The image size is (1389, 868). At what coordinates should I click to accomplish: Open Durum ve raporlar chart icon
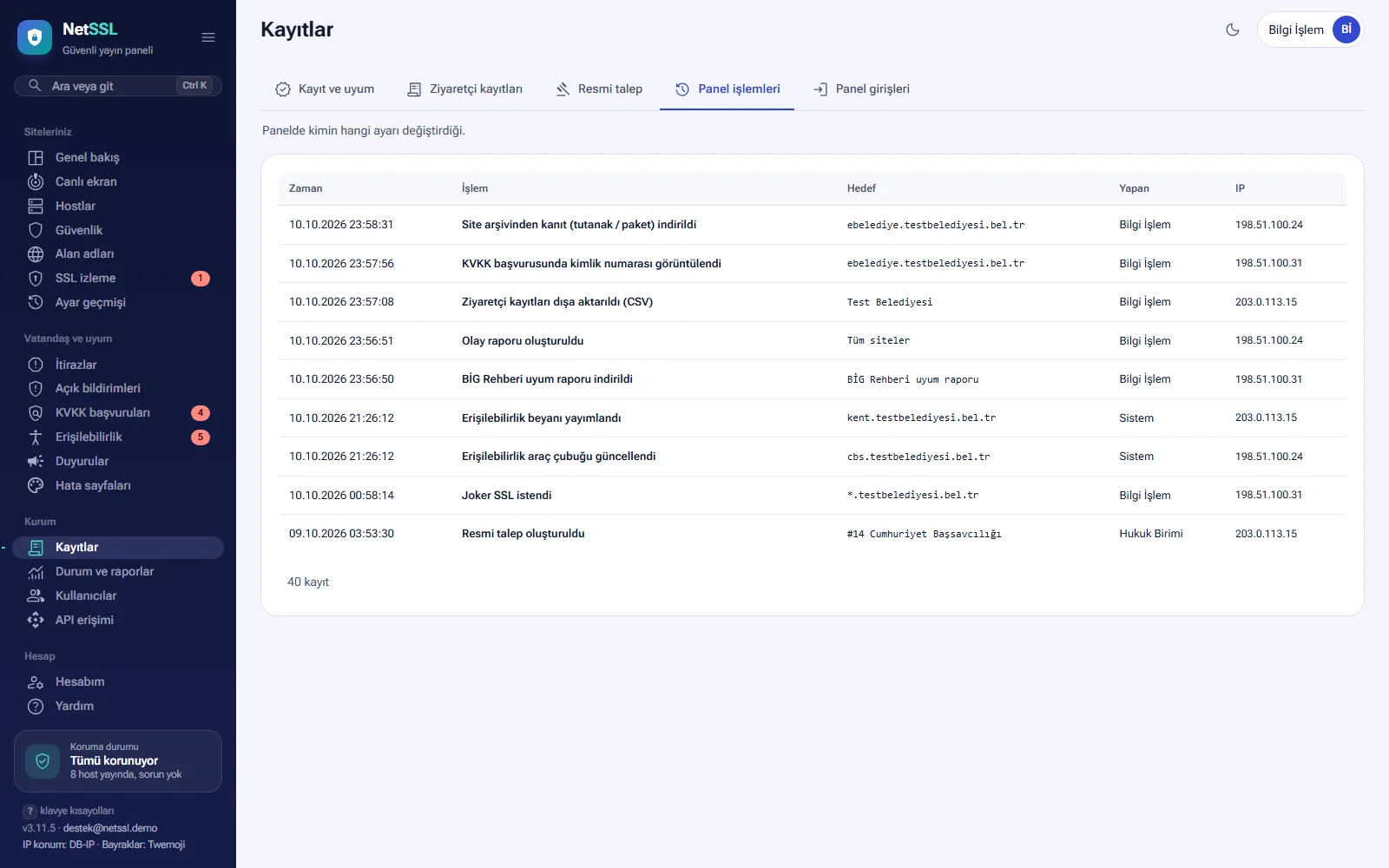(x=36, y=572)
